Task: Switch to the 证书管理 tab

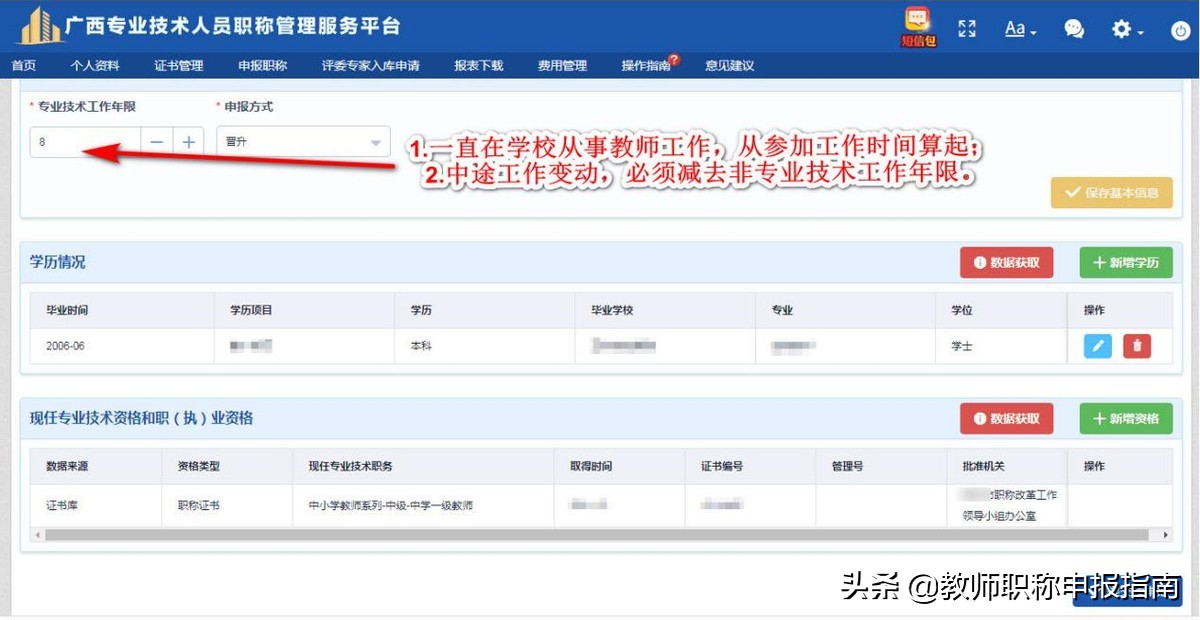Action: [177, 65]
